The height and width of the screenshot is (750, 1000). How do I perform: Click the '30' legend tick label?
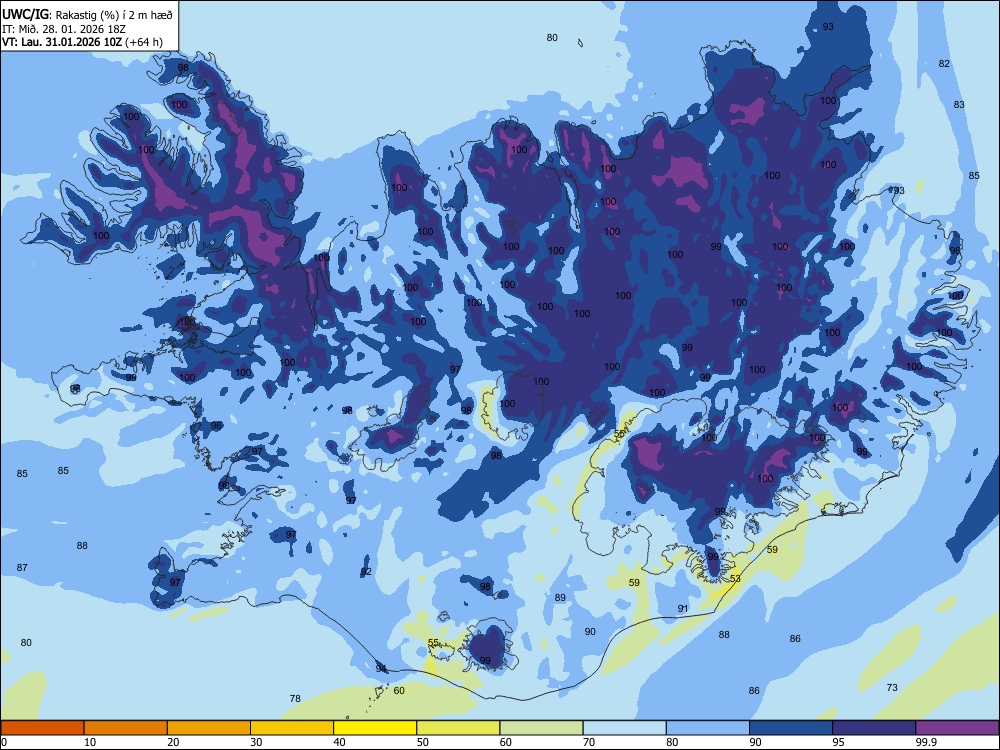(256, 742)
